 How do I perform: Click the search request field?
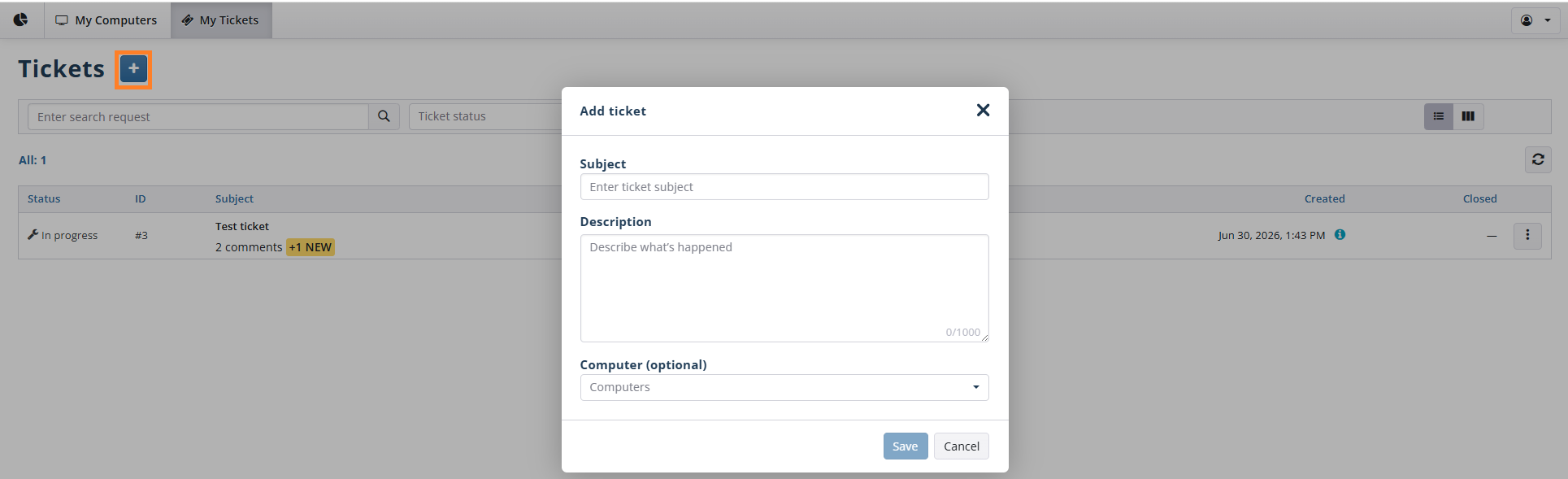pos(198,116)
